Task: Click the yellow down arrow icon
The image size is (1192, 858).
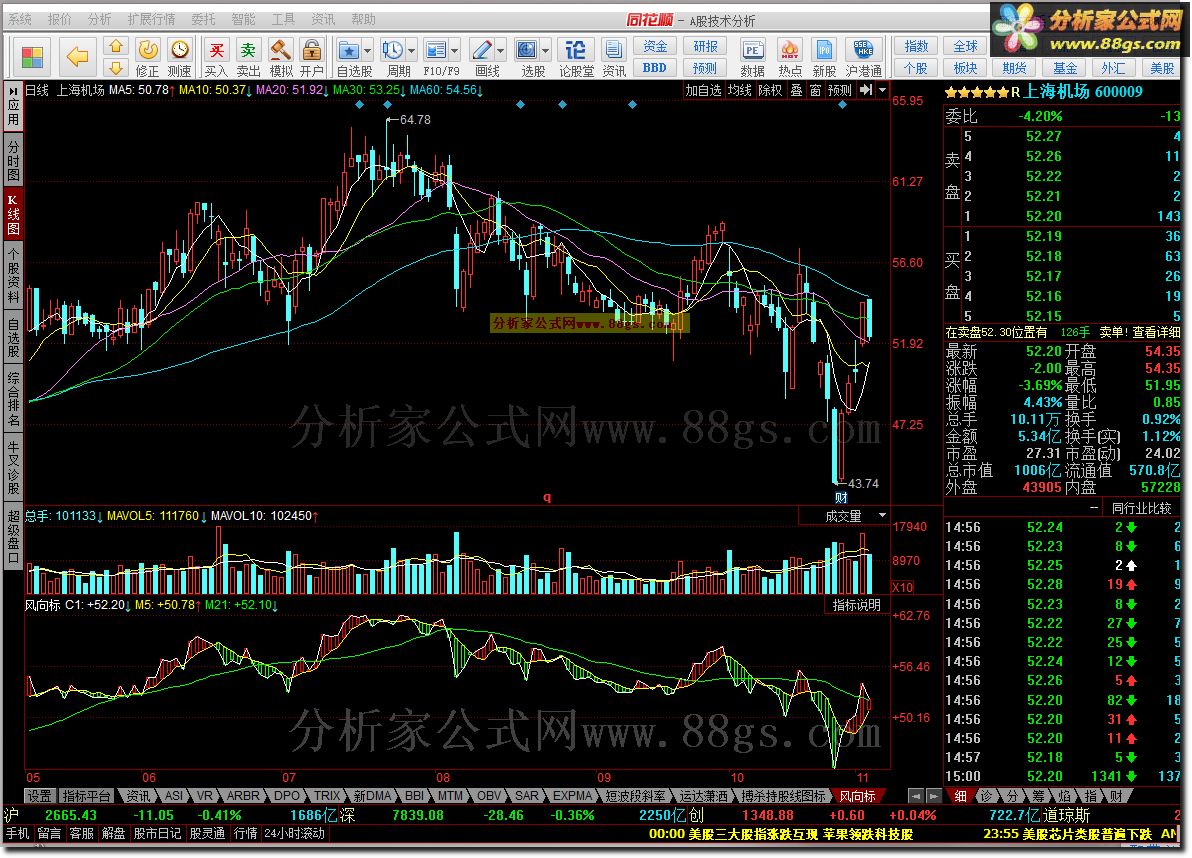Action: pos(116,68)
